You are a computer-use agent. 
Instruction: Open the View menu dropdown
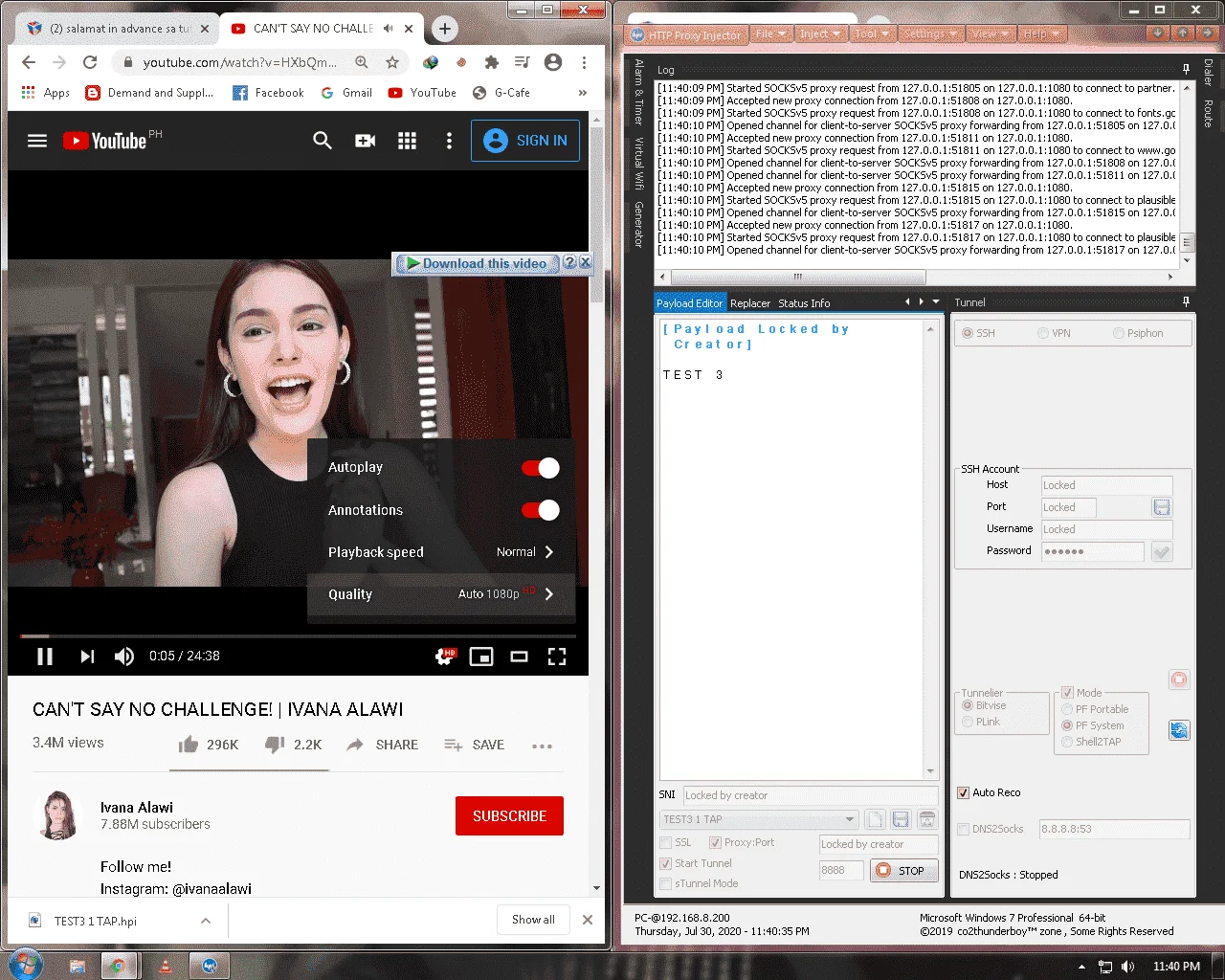(x=990, y=34)
